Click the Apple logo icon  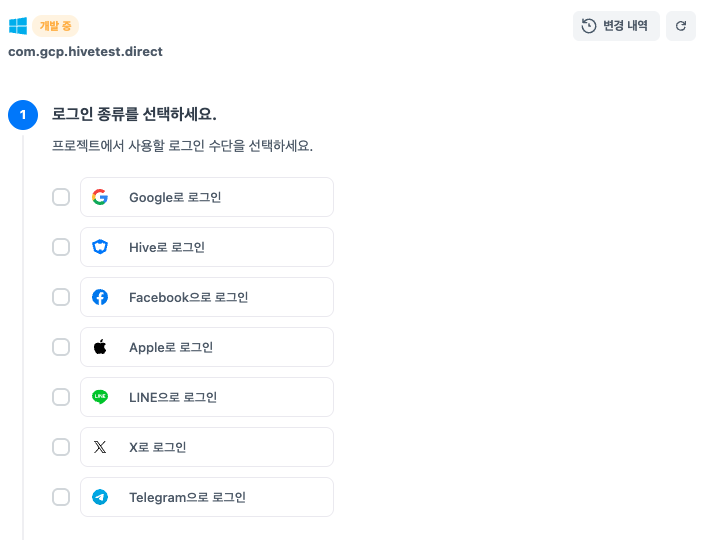100,347
